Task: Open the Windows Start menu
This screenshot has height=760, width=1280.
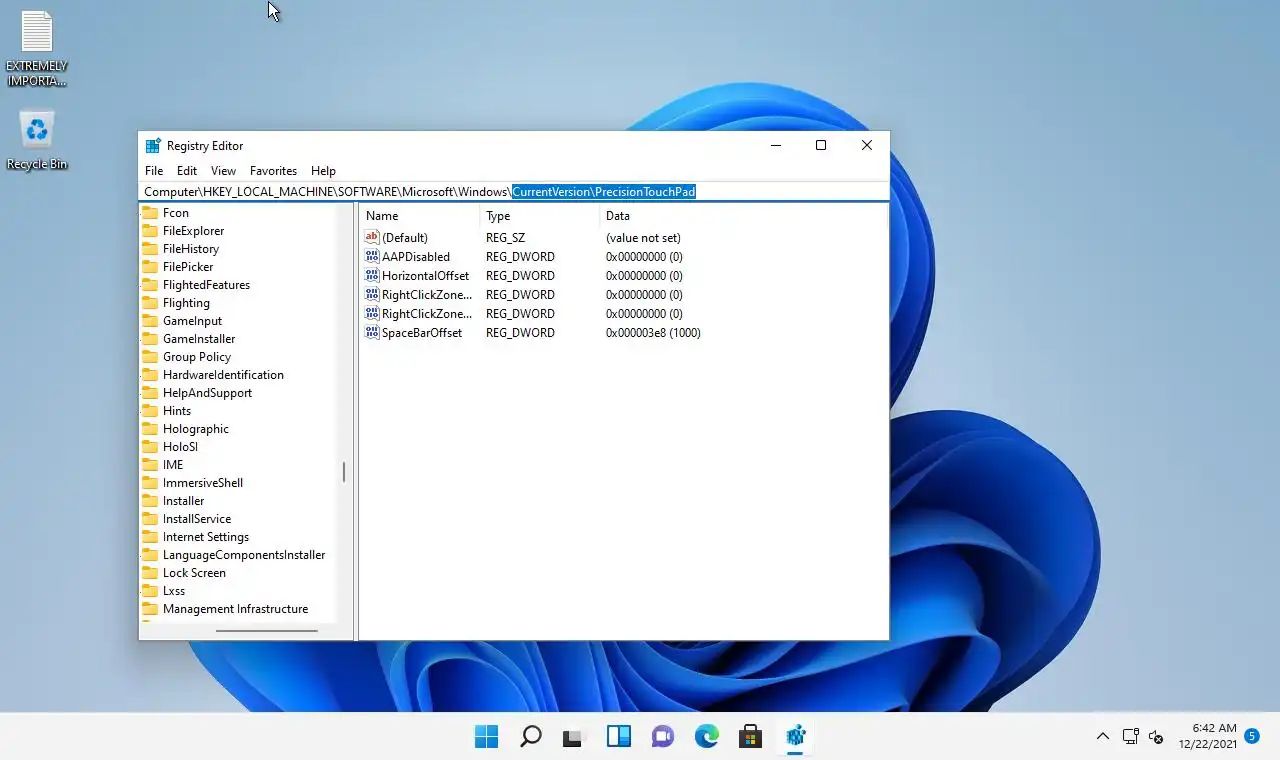Action: [x=486, y=737]
